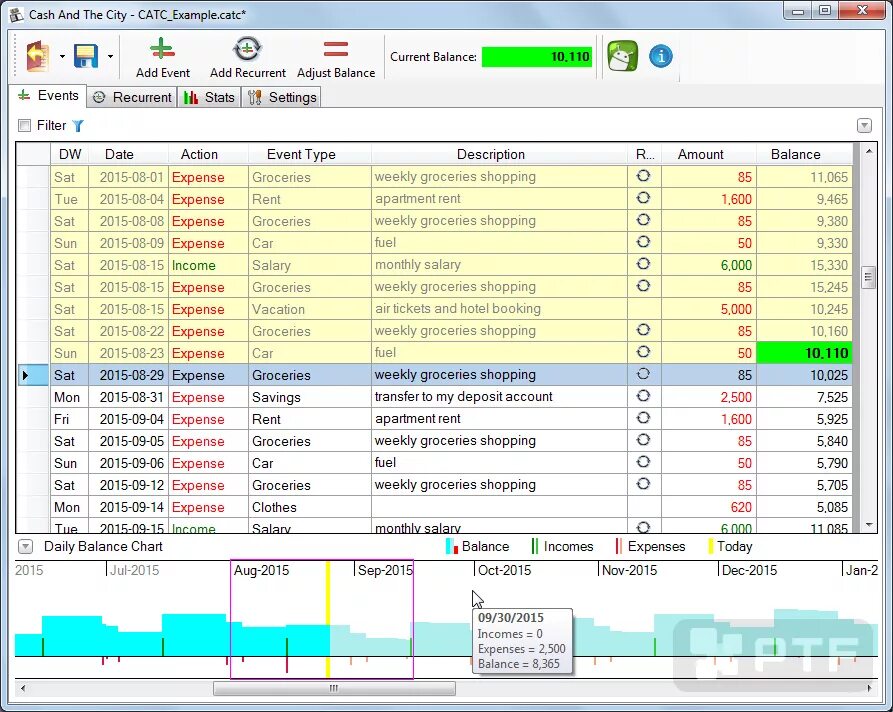Click recurrent icon in 2015-09-04 Rent row
The height and width of the screenshot is (712, 893).
tap(644, 418)
